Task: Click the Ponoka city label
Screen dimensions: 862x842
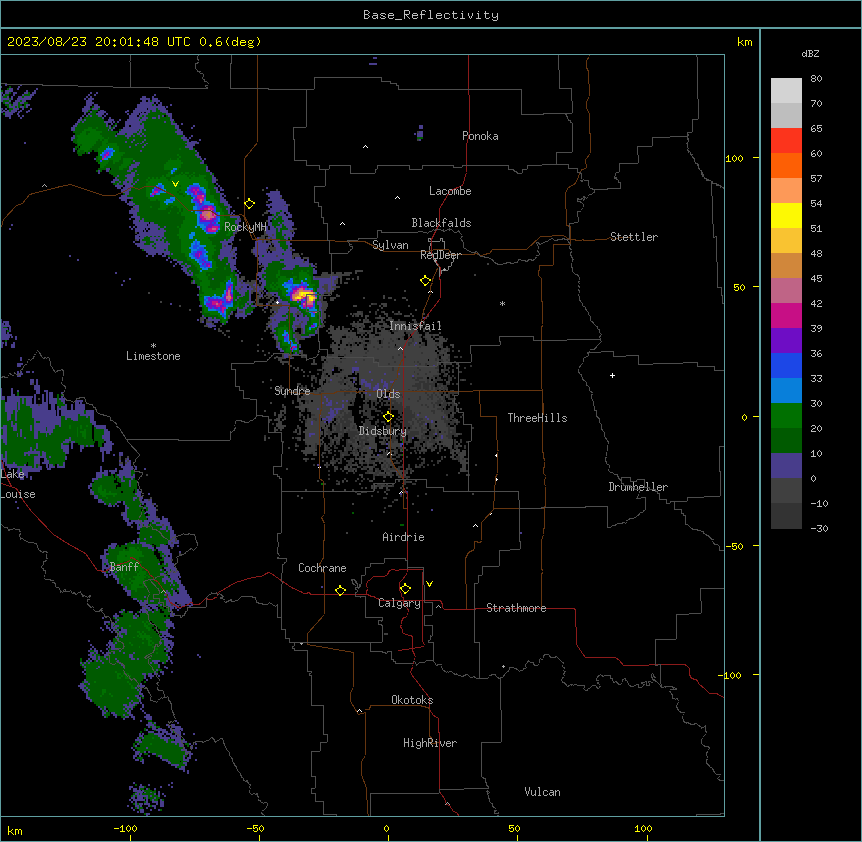Action: (480, 136)
